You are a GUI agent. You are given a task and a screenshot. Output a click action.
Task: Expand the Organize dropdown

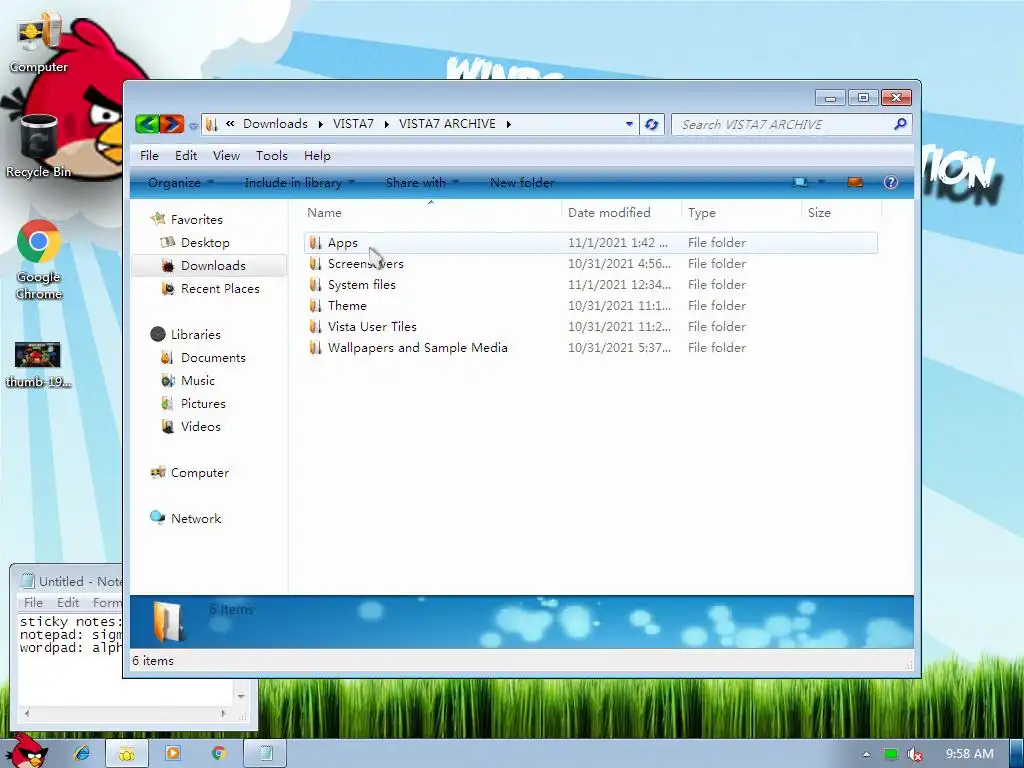(x=181, y=183)
